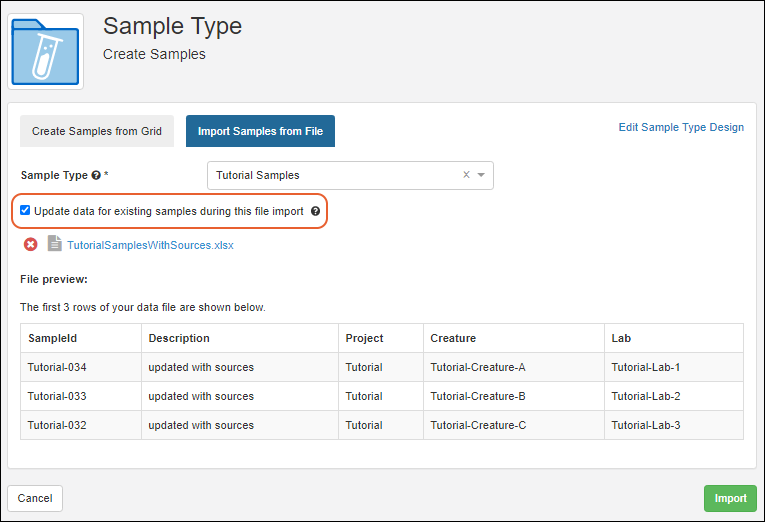Click the Tutorial-Lab-3 cell
This screenshot has width=765, height=522.
(x=645, y=425)
